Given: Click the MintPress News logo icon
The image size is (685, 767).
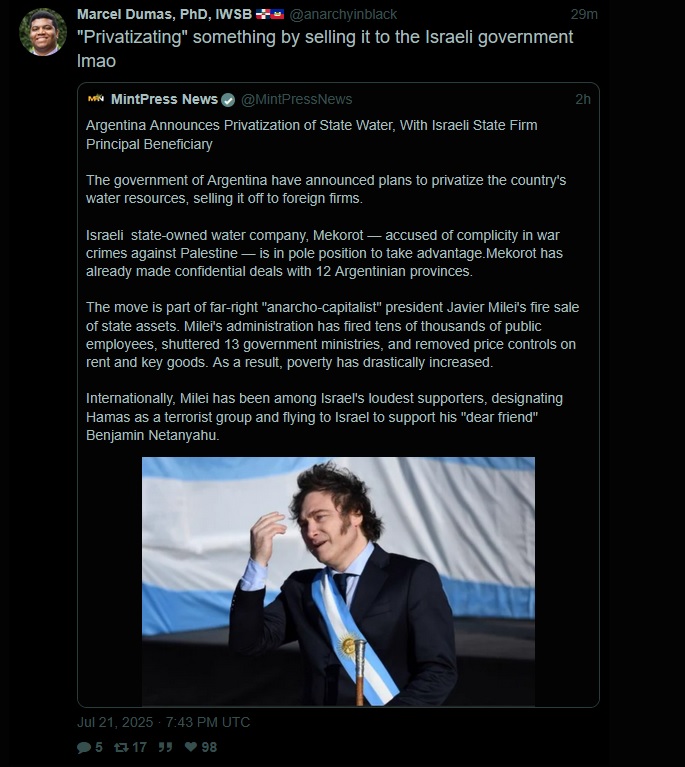Looking at the screenshot, I should tap(96, 99).
